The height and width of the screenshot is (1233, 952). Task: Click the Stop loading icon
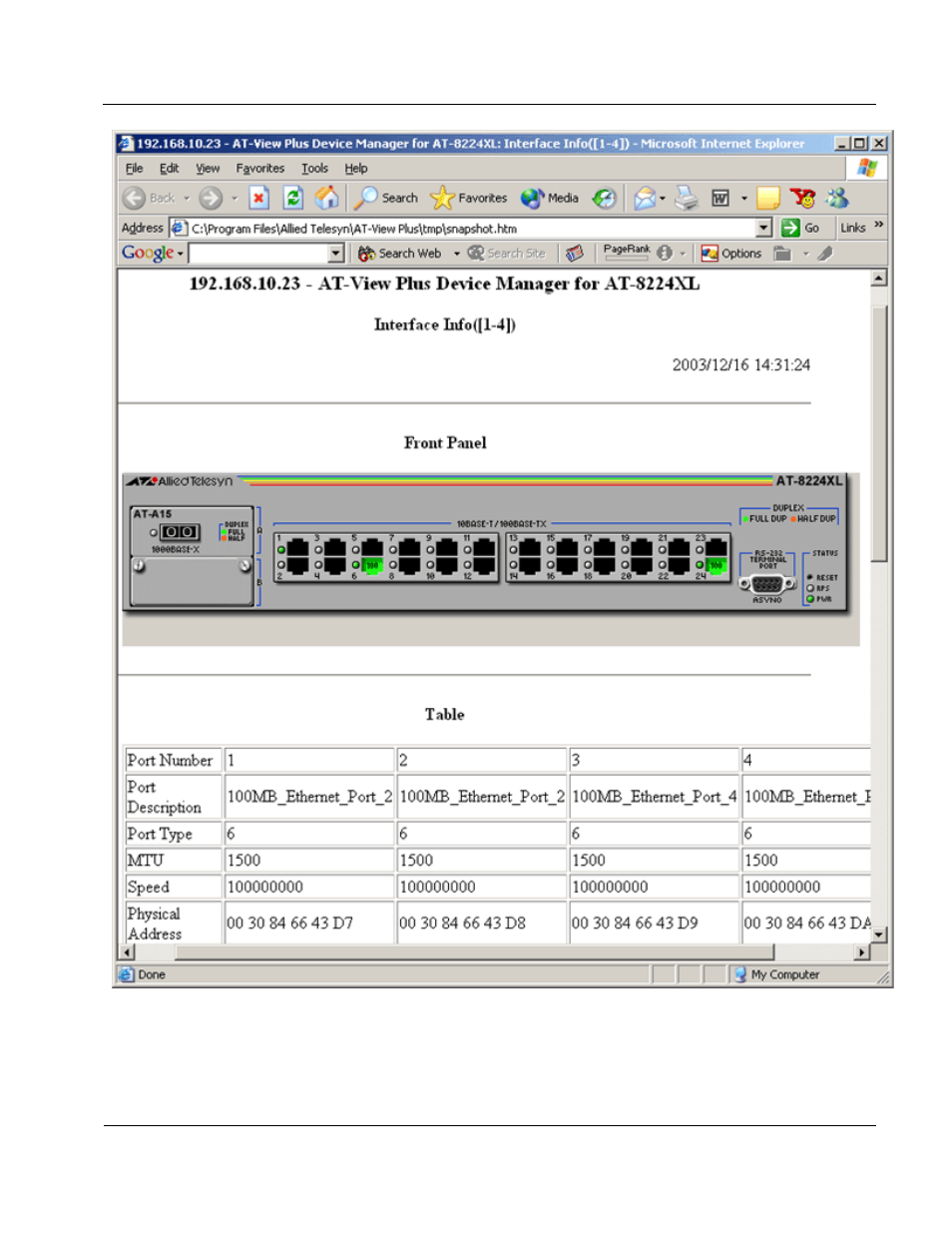click(259, 198)
